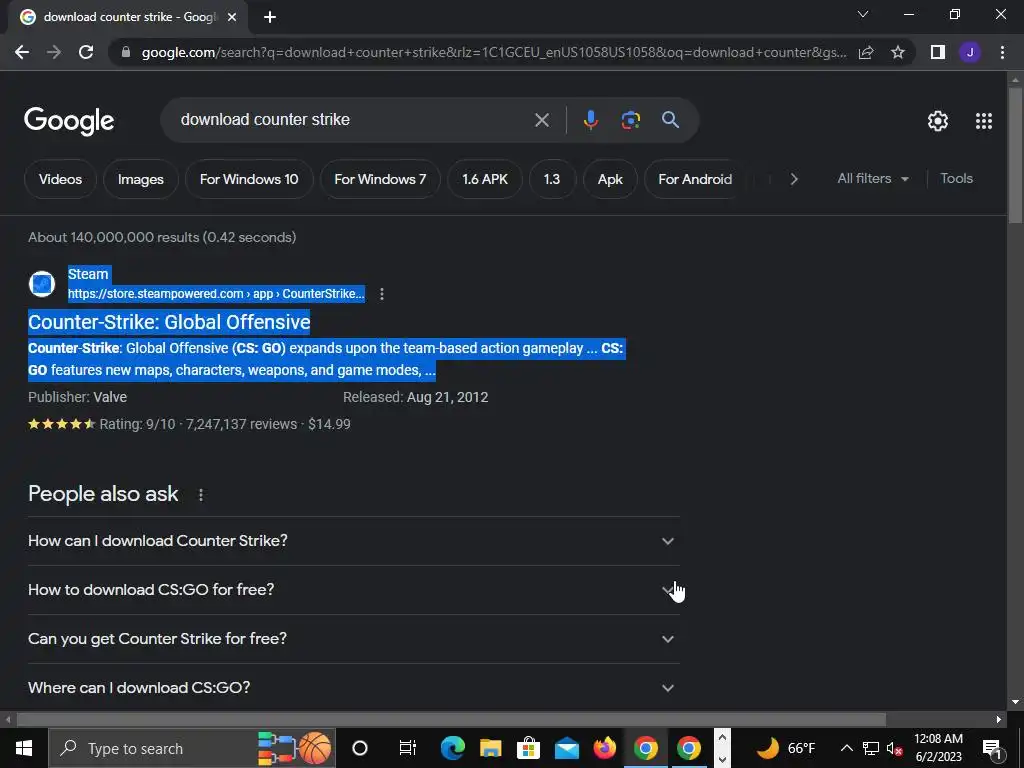1024x768 pixels.
Task: Select 1.3 filter chip
Action: [552, 179]
